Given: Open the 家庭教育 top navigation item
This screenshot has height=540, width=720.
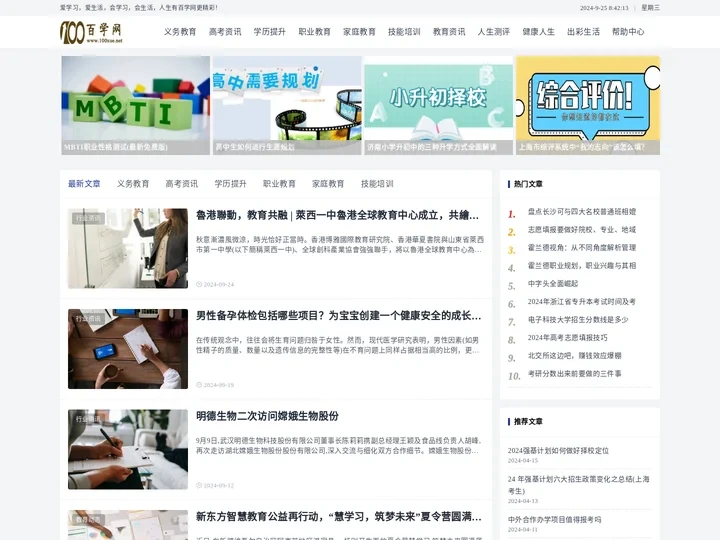Looking at the screenshot, I should [x=360, y=32].
